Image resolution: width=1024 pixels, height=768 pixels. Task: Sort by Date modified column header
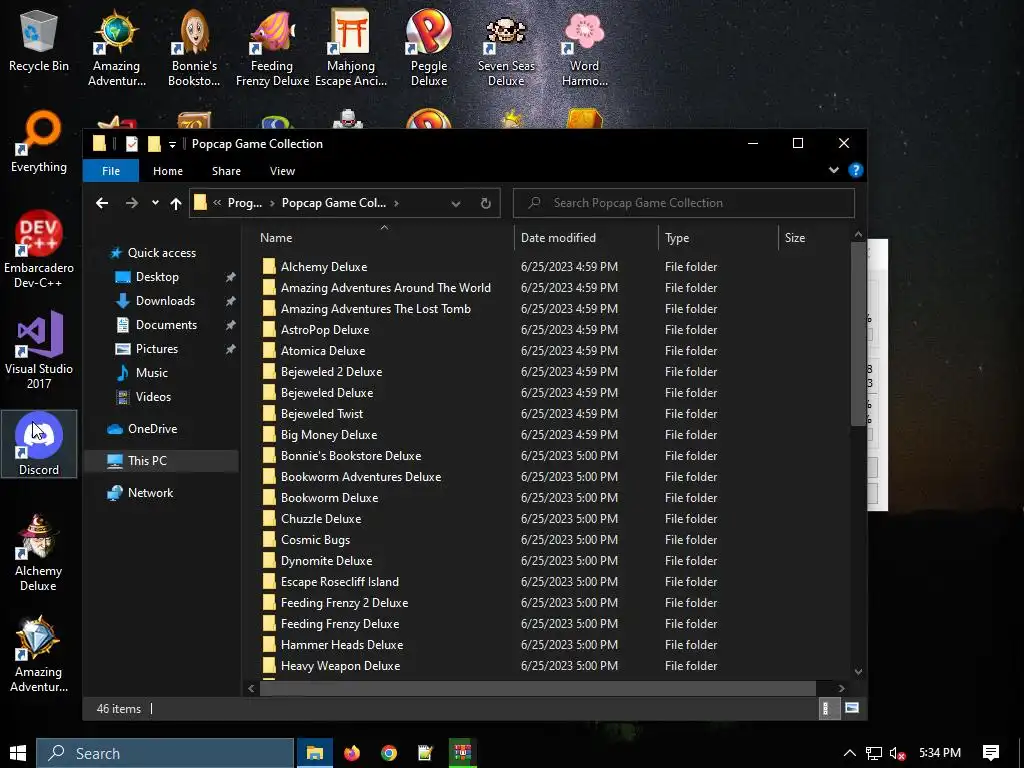pyautogui.click(x=586, y=238)
